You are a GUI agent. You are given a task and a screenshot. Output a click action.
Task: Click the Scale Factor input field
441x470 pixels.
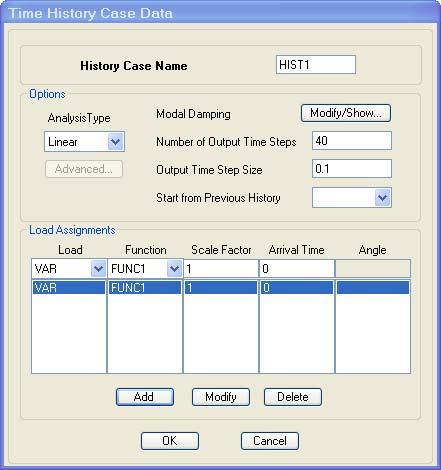221,268
